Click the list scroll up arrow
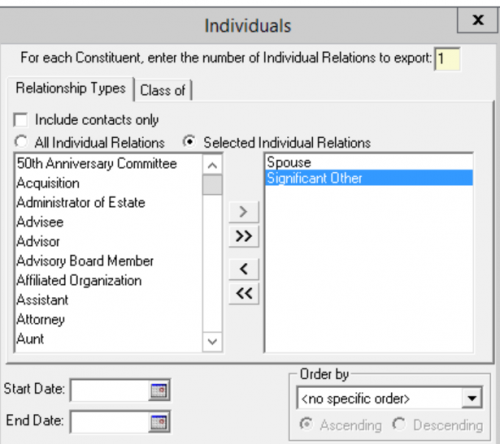Viewport: 500px width, 444px height. (212, 165)
